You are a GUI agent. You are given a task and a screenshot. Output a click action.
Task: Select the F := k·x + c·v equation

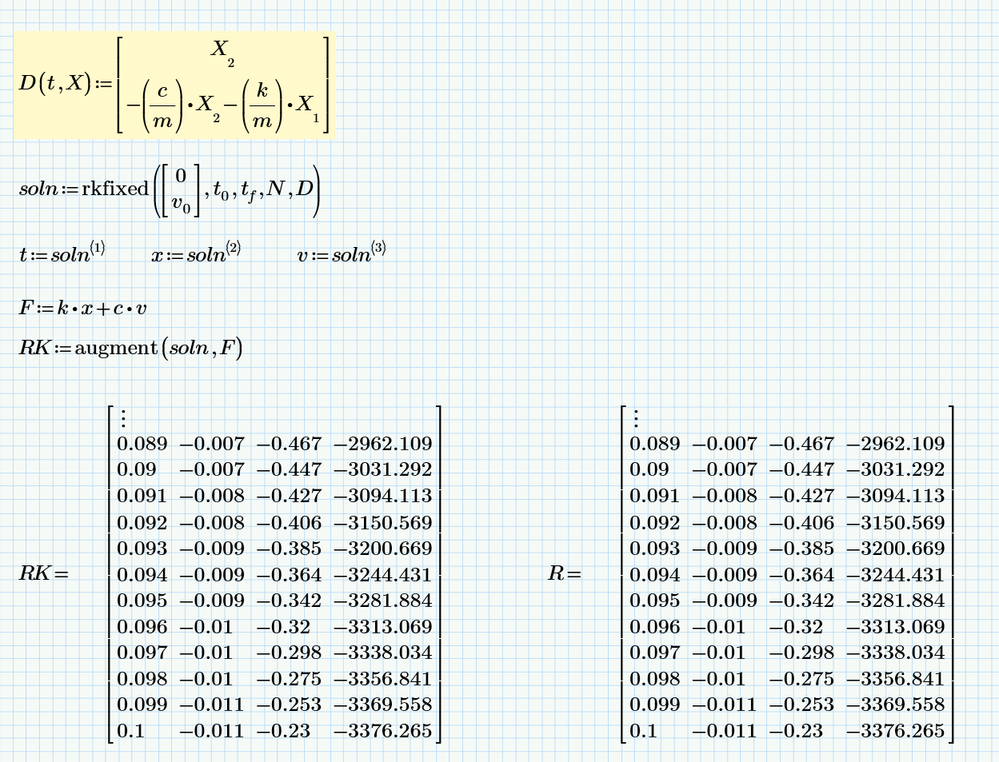(x=83, y=308)
